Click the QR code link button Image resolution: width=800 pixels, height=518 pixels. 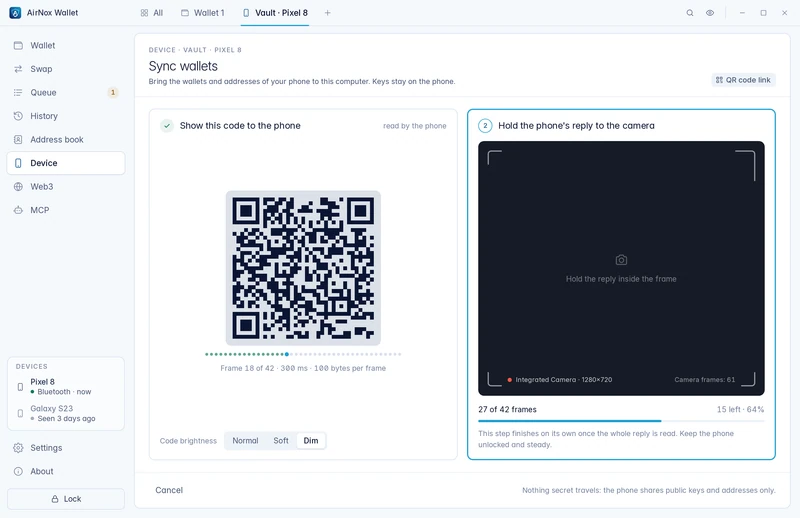point(743,80)
